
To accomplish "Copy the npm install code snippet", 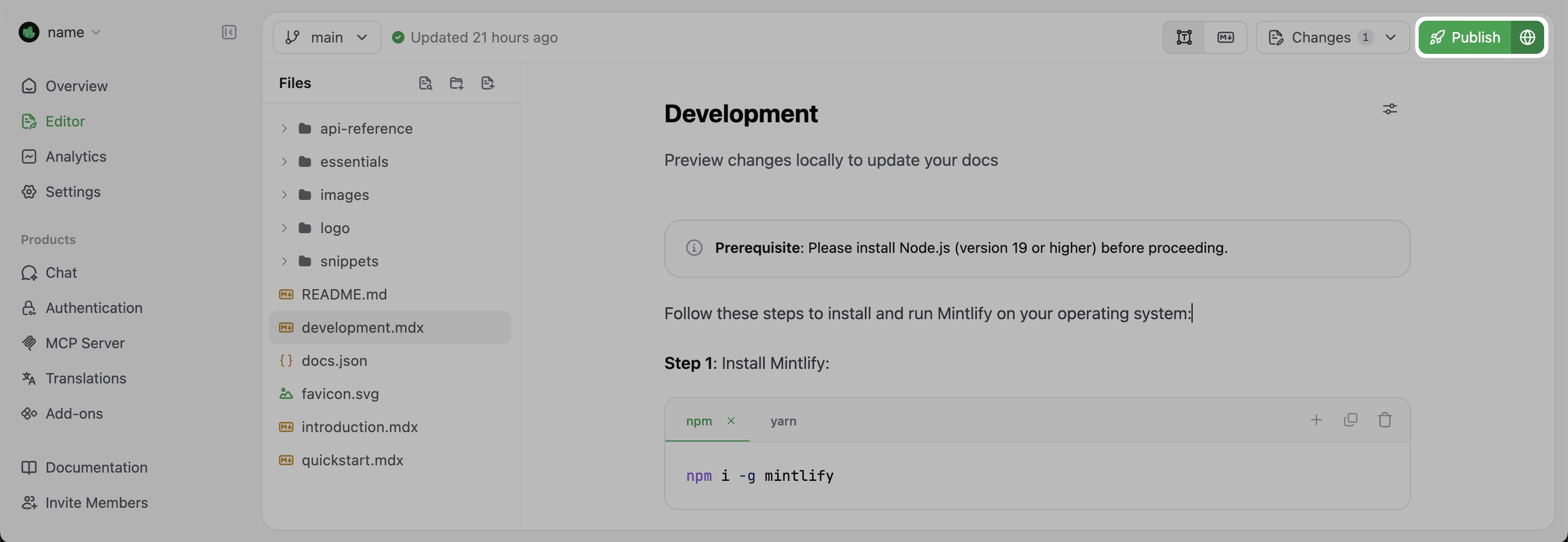I will pyautogui.click(x=1351, y=420).
